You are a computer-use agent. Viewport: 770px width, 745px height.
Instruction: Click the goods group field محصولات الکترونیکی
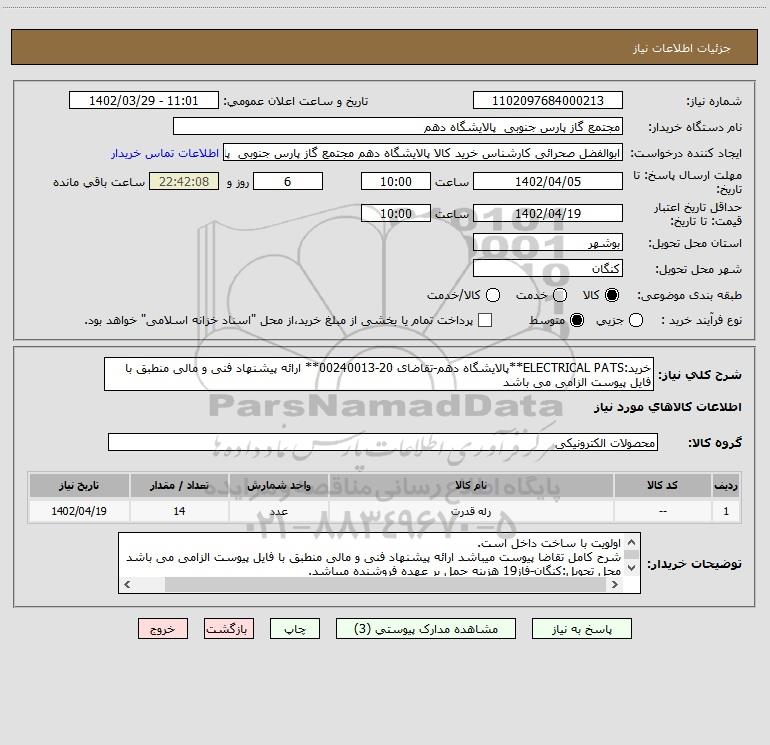383,442
